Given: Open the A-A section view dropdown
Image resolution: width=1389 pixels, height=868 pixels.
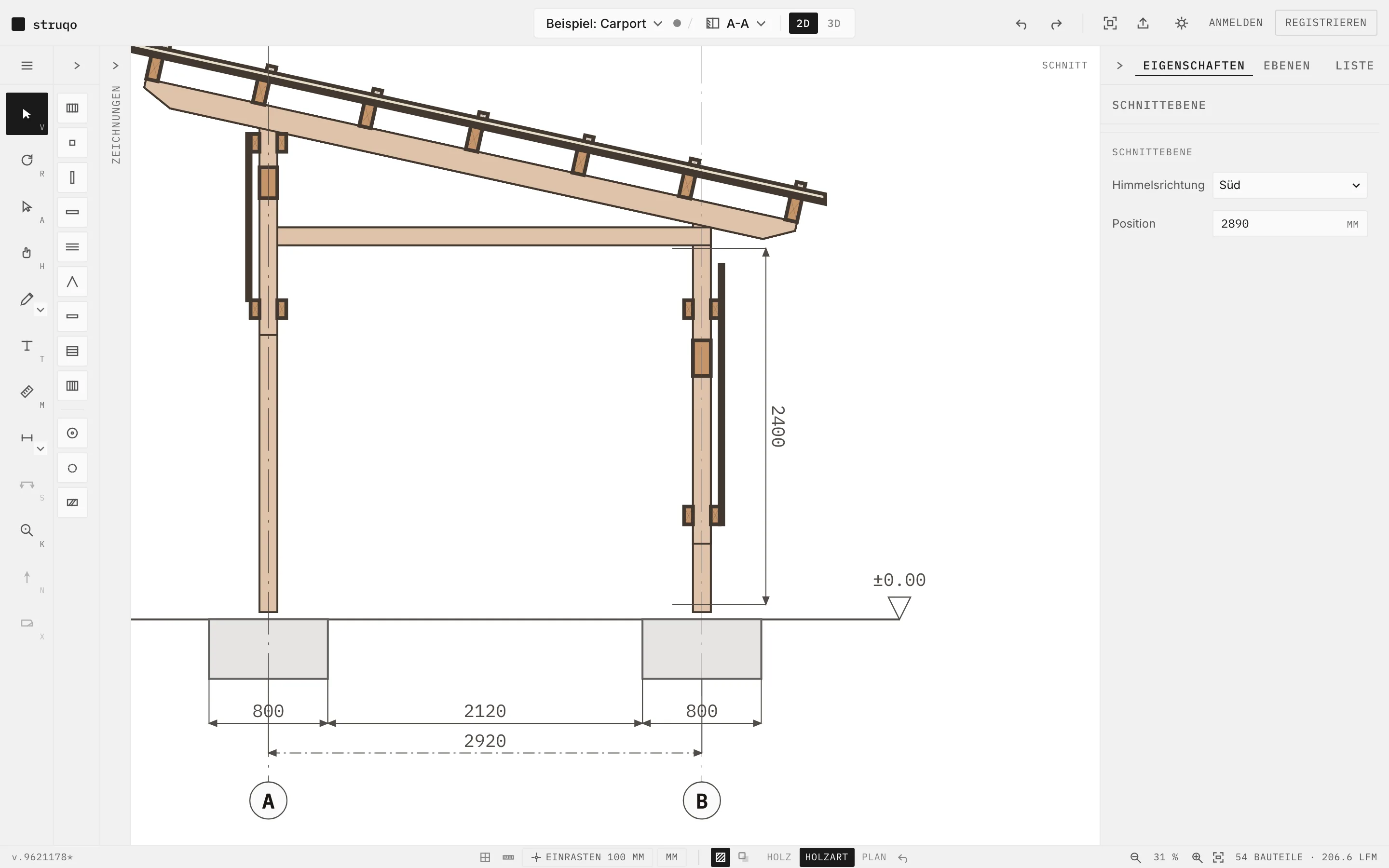Looking at the screenshot, I should pyautogui.click(x=736, y=24).
